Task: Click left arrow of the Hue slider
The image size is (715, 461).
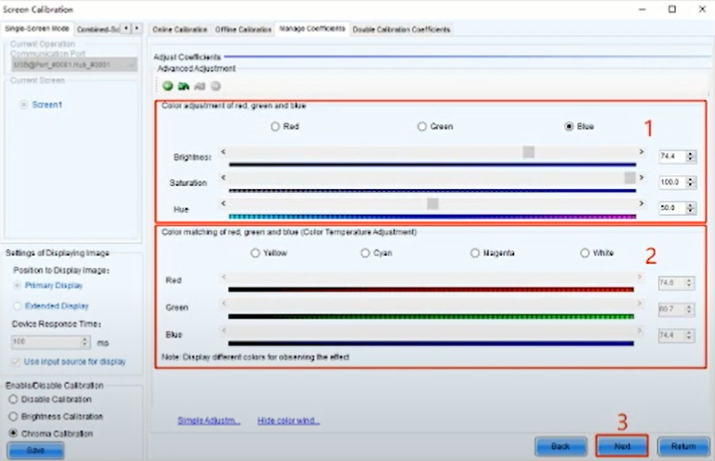Action: (x=223, y=203)
